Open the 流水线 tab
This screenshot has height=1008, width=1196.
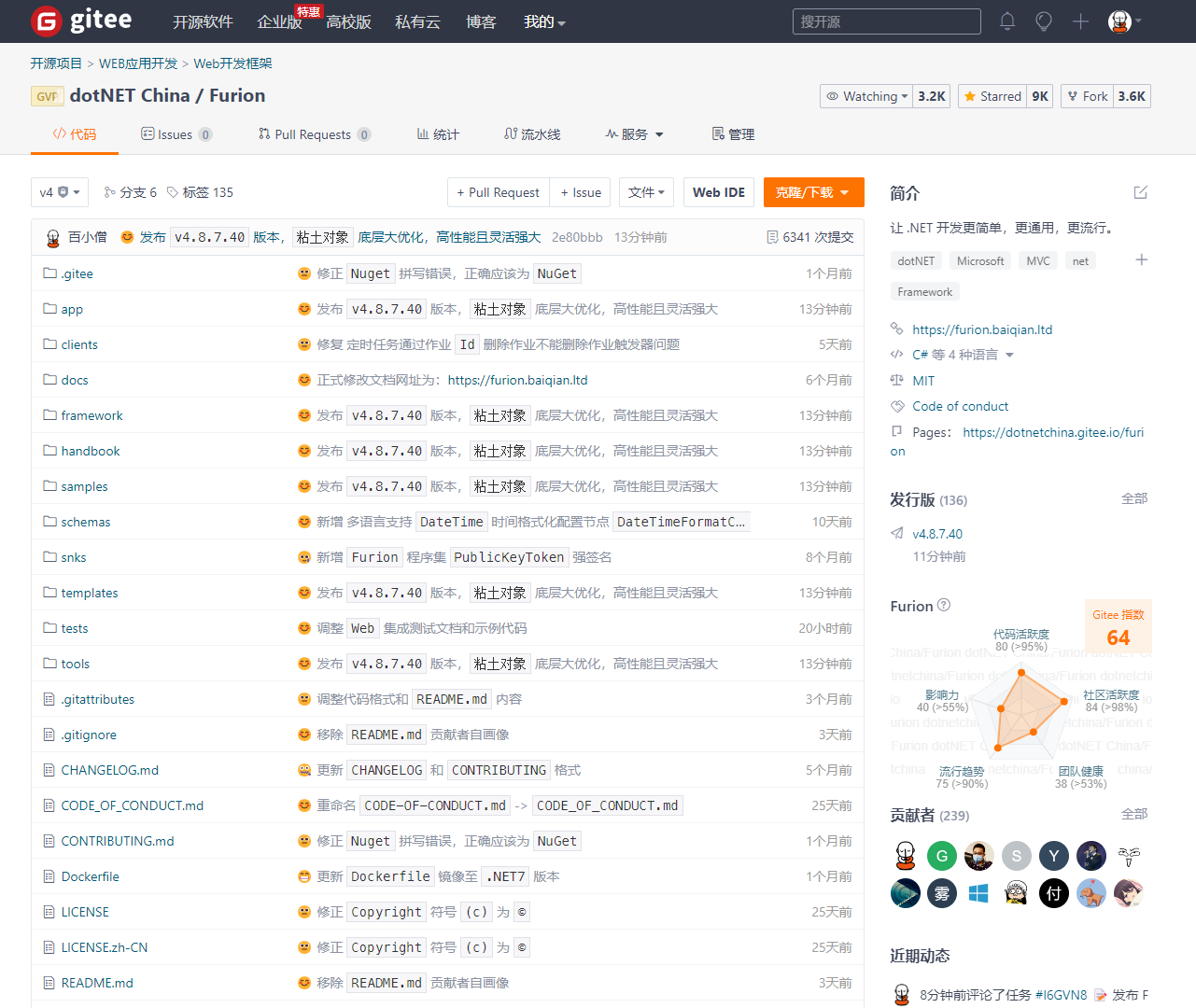pyautogui.click(x=532, y=134)
